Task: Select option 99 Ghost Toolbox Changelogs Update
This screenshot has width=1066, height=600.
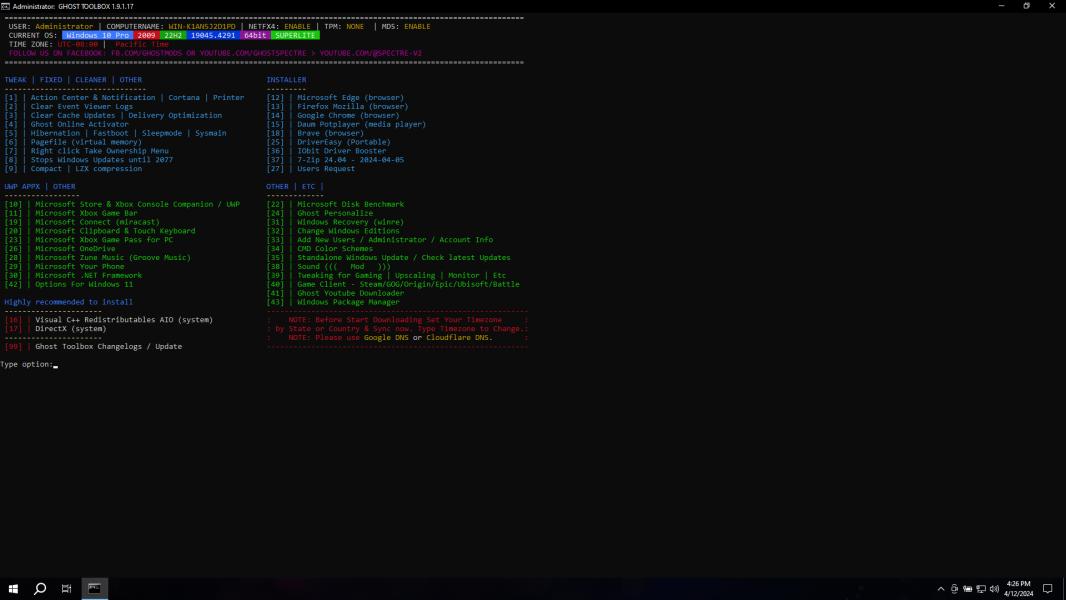Action: coord(93,347)
